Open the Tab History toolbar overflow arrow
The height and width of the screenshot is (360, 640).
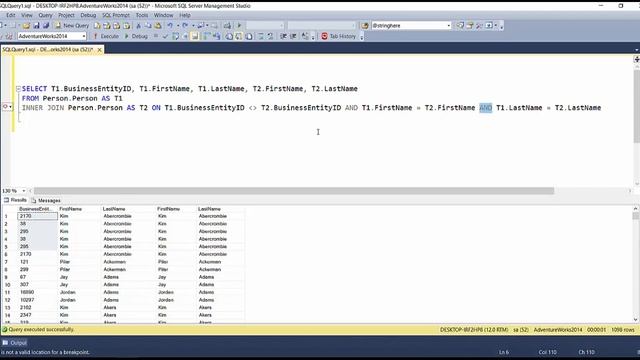pos(362,38)
